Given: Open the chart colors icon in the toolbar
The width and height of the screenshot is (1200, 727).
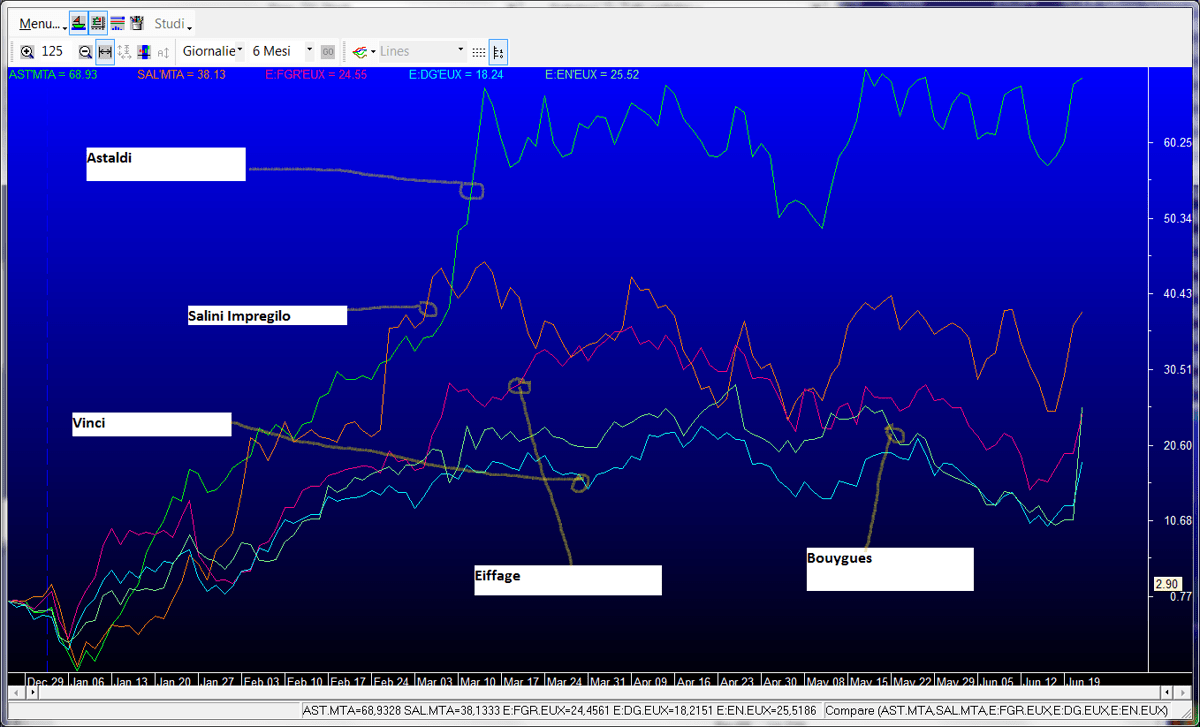Looking at the screenshot, I should click(144, 51).
